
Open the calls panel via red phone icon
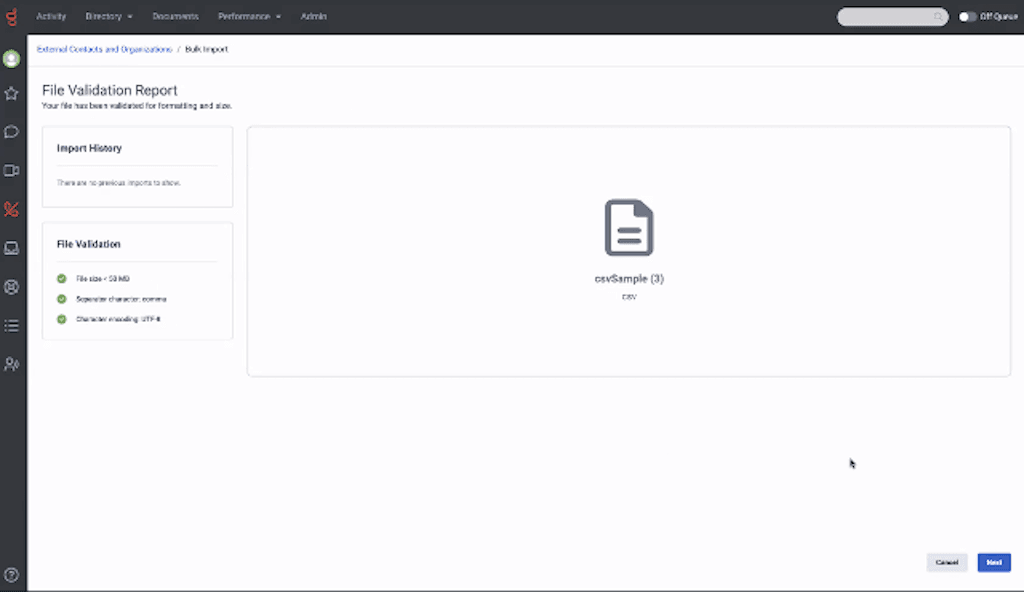coord(11,209)
